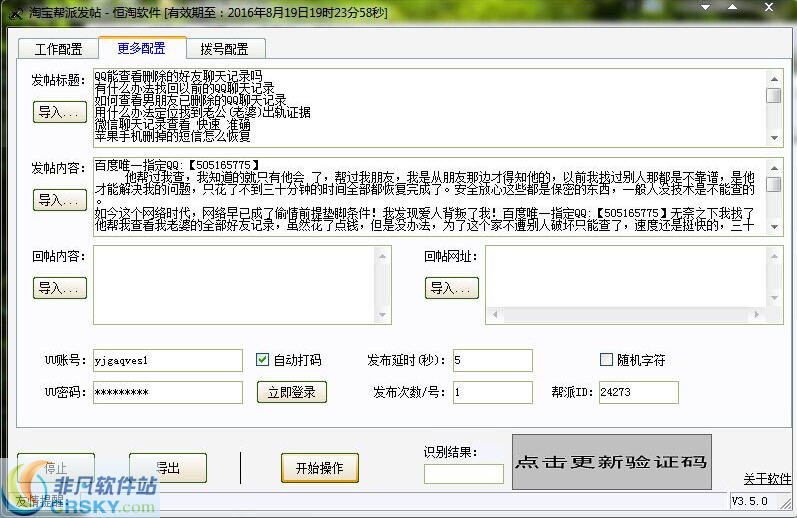The height and width of the screenshot is (518, 797).
Task: Click title line 苹果手机删掉的短信怎么恢复
Action: [172, 136]
